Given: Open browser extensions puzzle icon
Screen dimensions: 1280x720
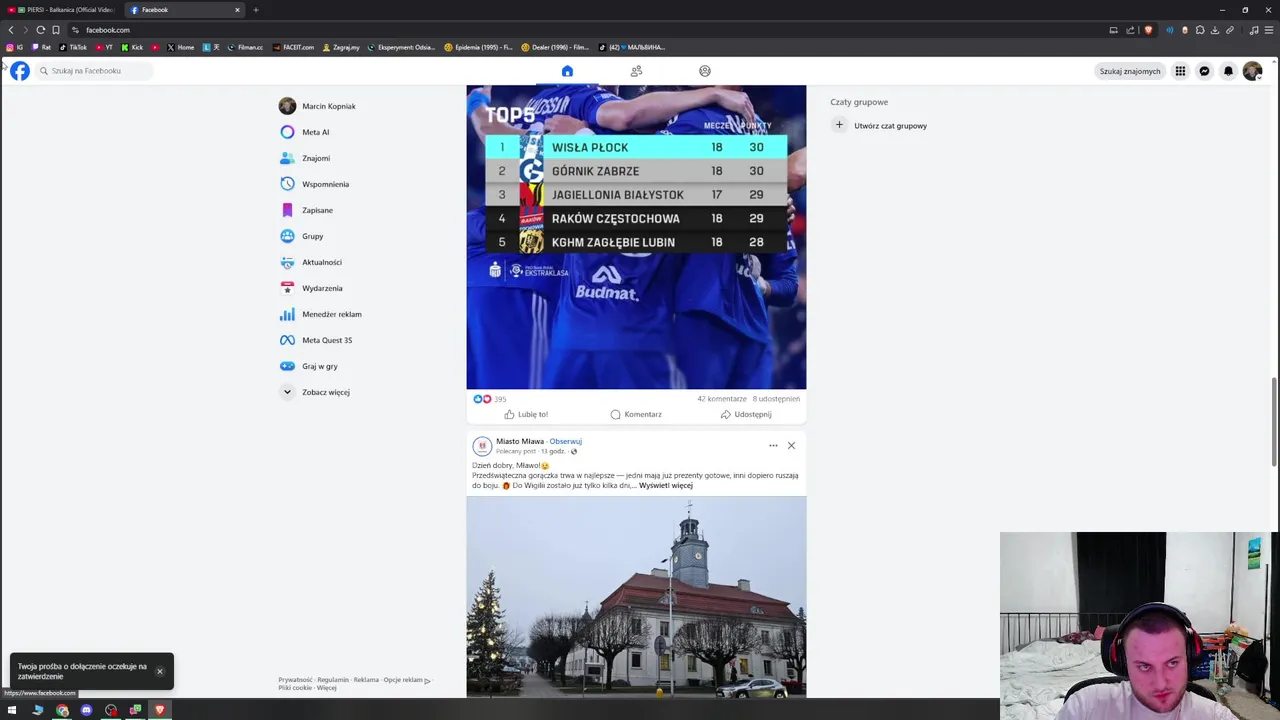Looking at the screenshot, I should (x=1200, y=30).
